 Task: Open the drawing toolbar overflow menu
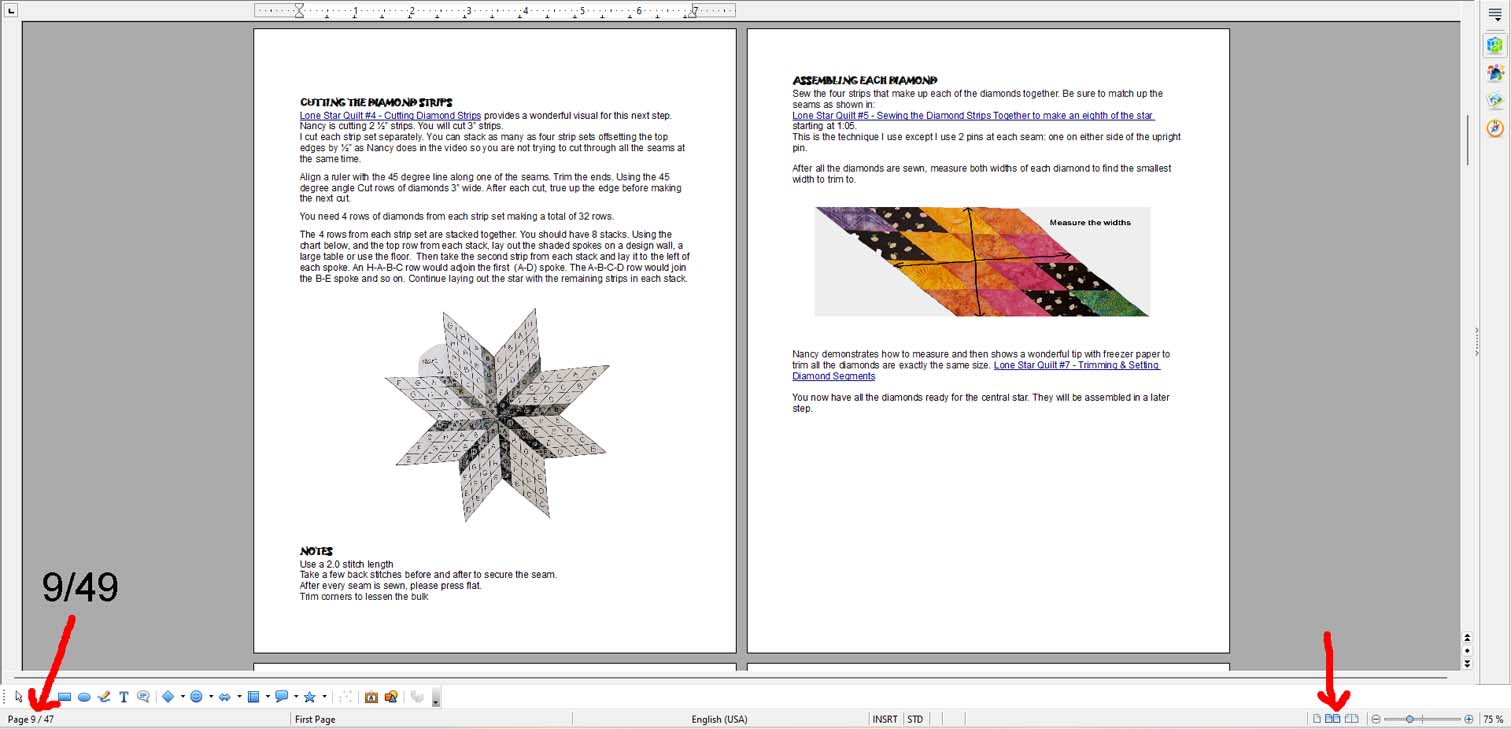click(436, 698)
